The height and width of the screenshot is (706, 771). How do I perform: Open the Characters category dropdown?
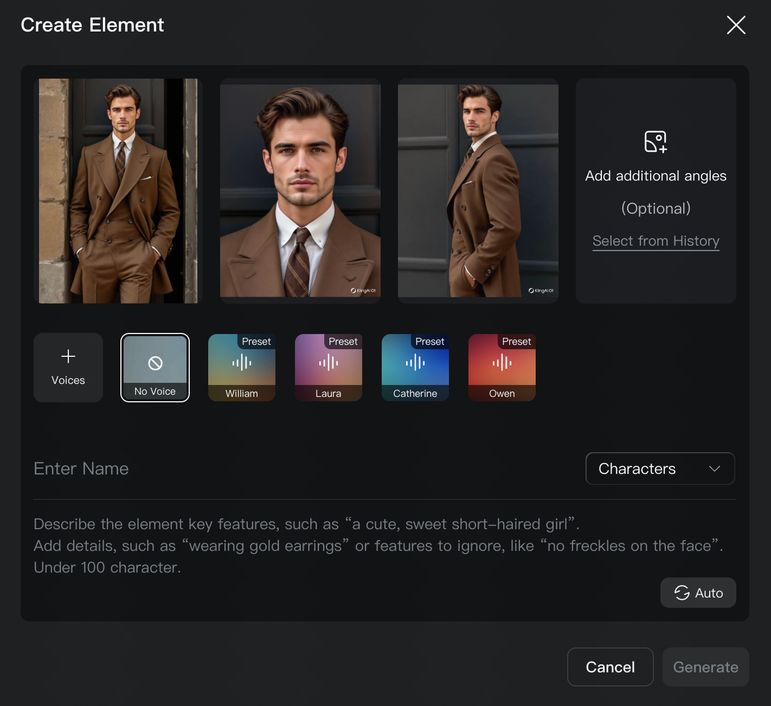(659, 468)
